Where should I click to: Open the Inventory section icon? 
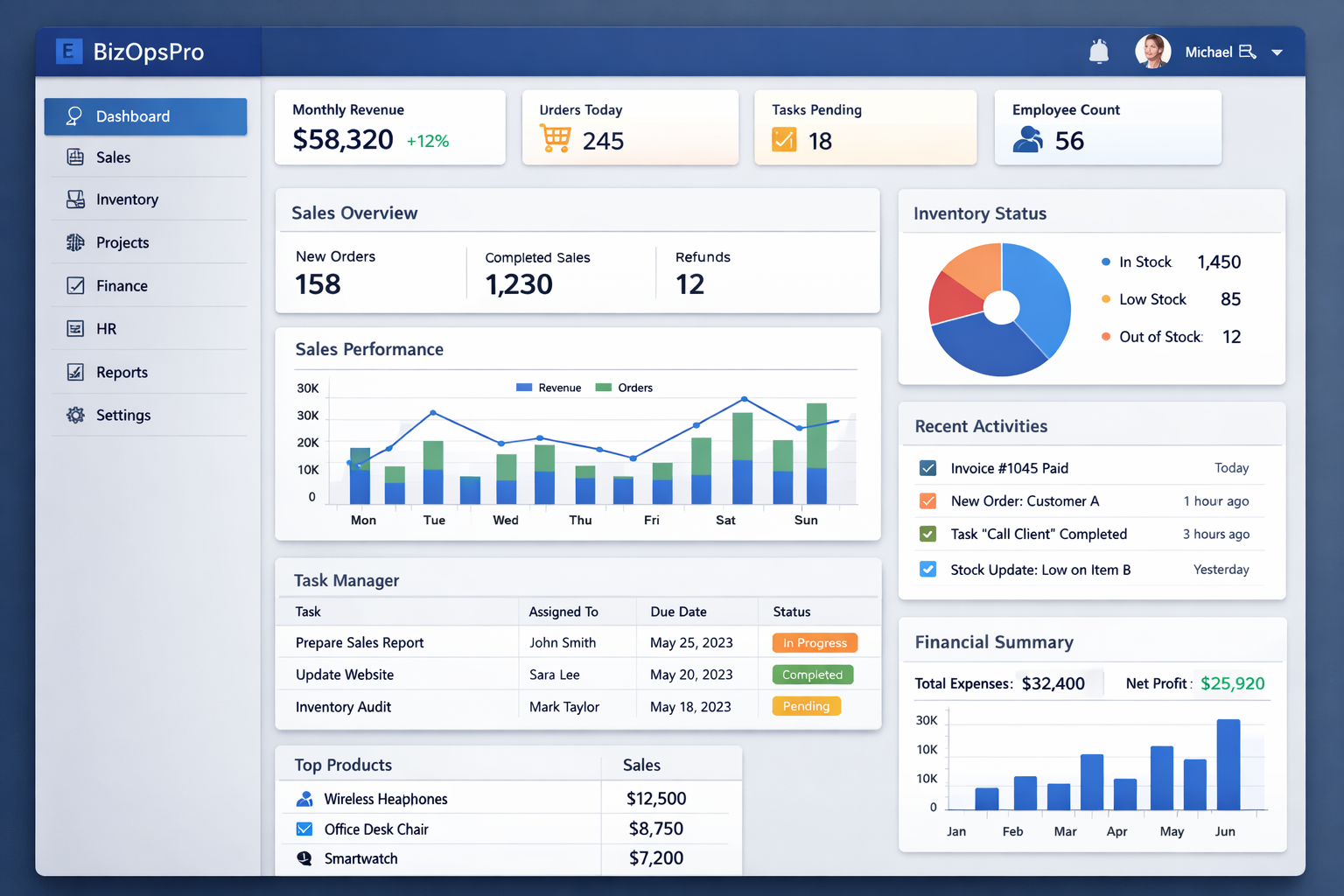(x=74, y=199)
